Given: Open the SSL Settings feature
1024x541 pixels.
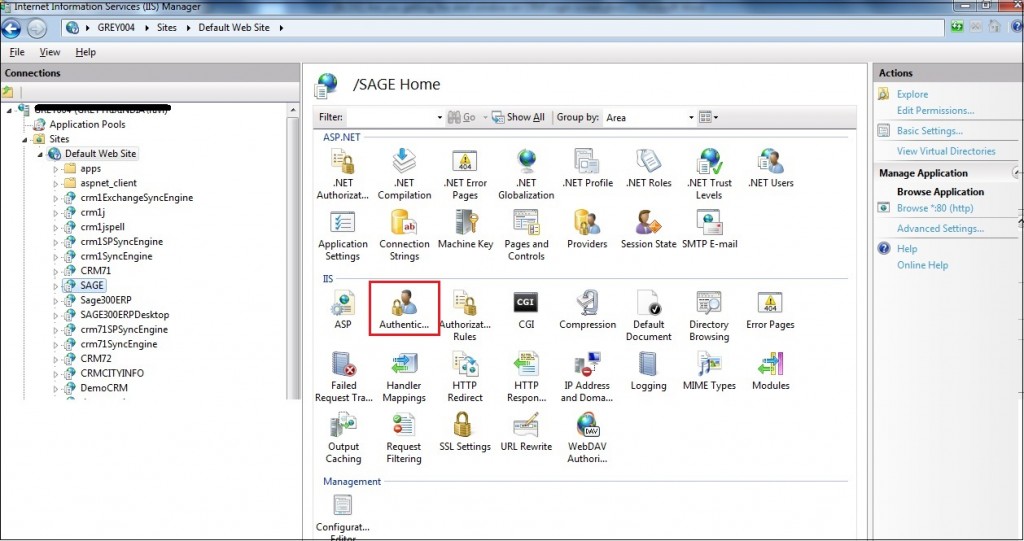Looking at the screenshot, I should coord(465,433).
